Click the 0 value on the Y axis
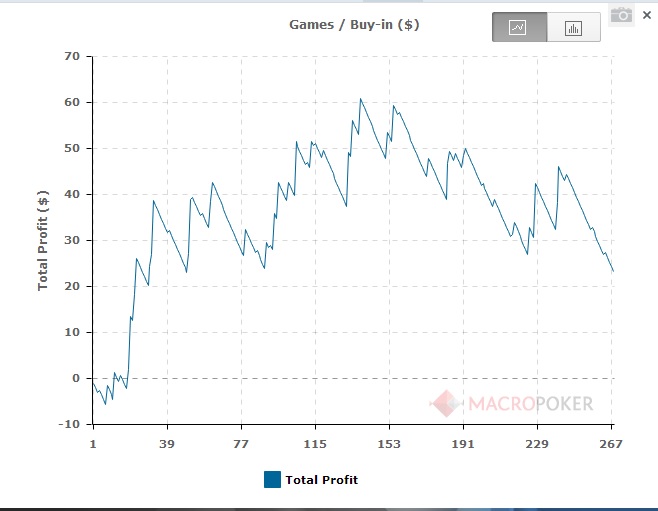This screenshot has width=658, height=511. tap(76, 378)
